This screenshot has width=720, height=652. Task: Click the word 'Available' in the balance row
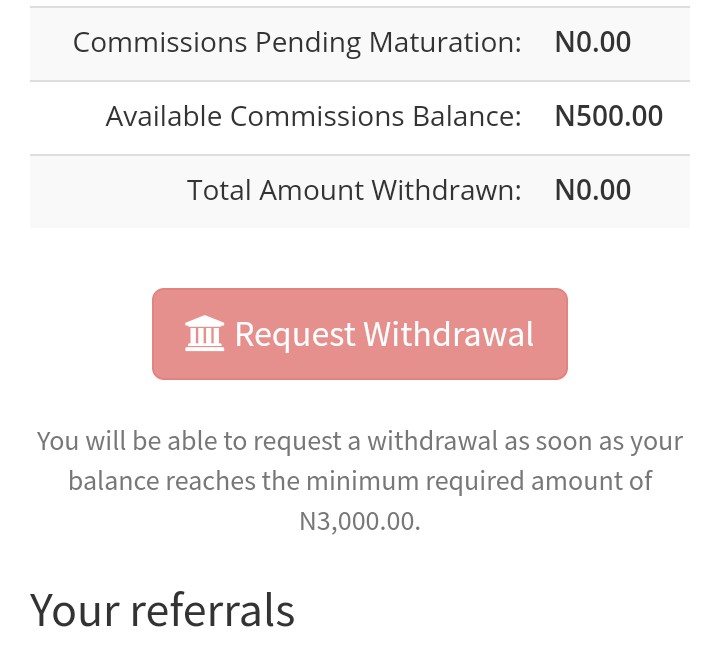[x=164, y=116]
